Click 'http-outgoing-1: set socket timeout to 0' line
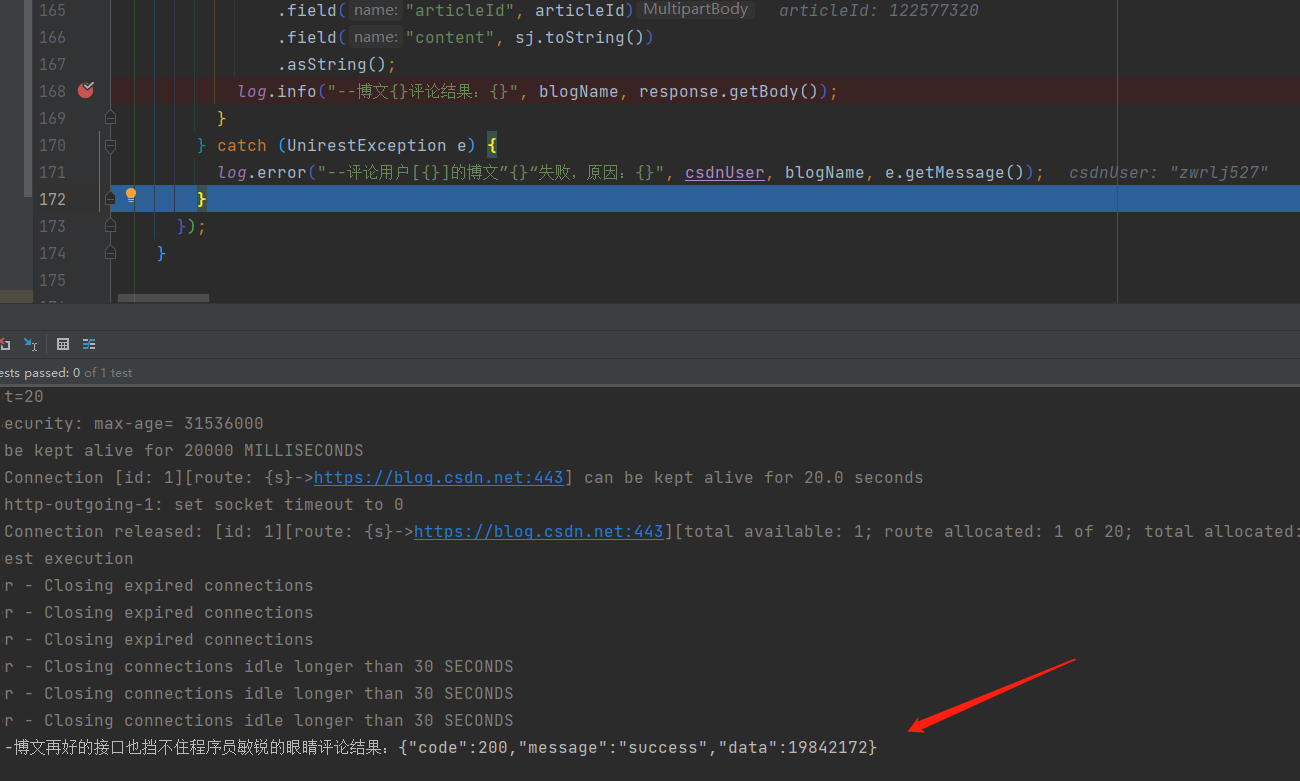 click(204, 505)
